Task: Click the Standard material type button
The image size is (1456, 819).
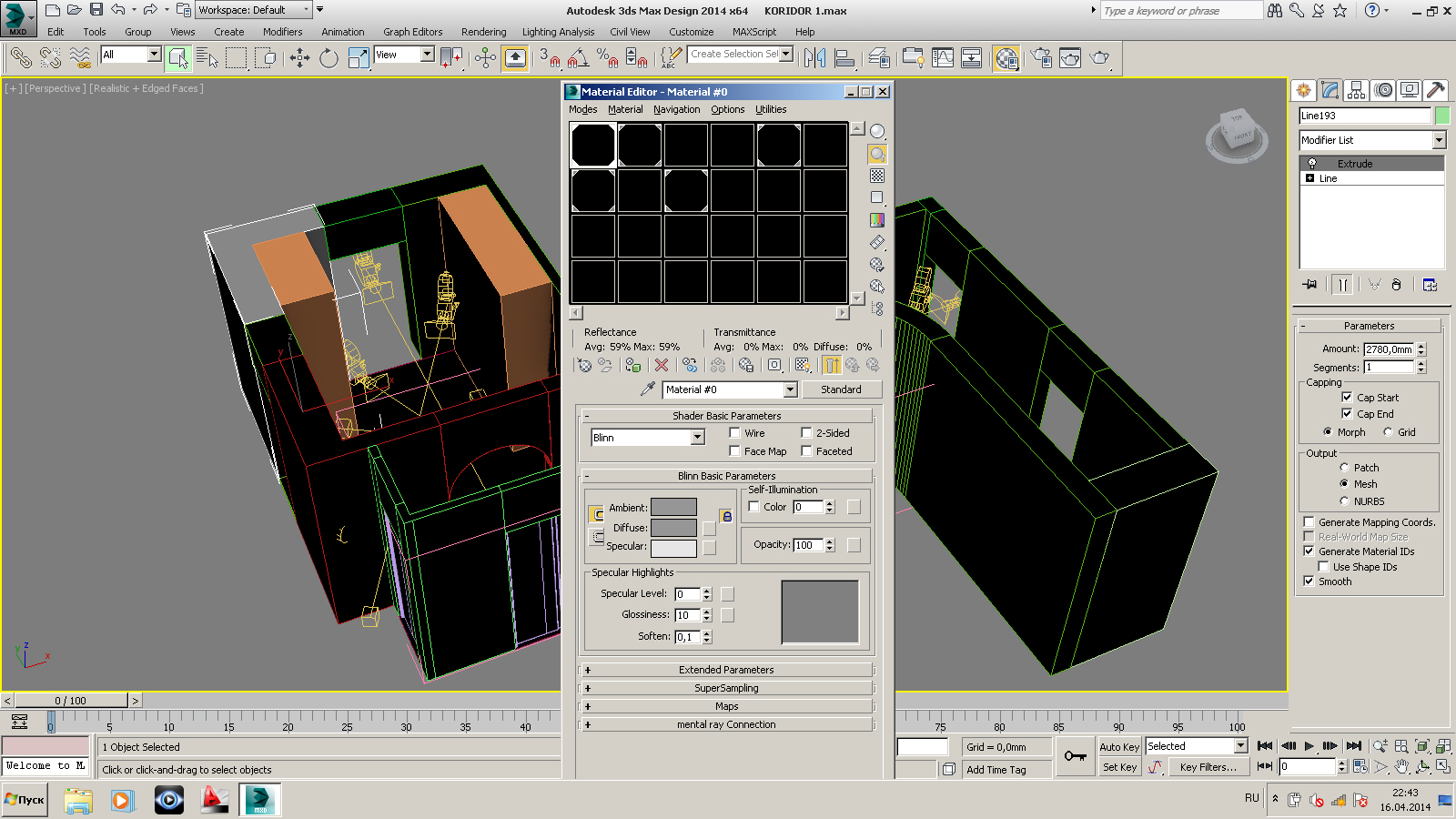Action: (x=842, y=389)
